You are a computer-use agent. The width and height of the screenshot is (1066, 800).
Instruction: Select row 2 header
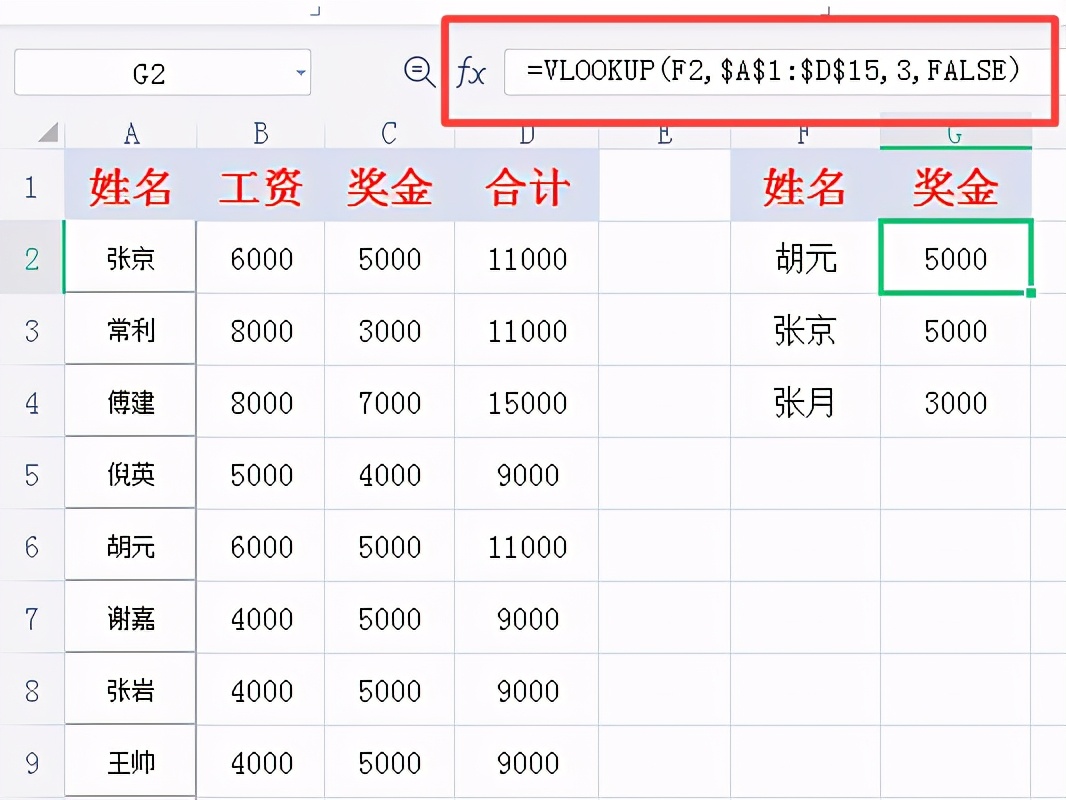click(31, 258)
